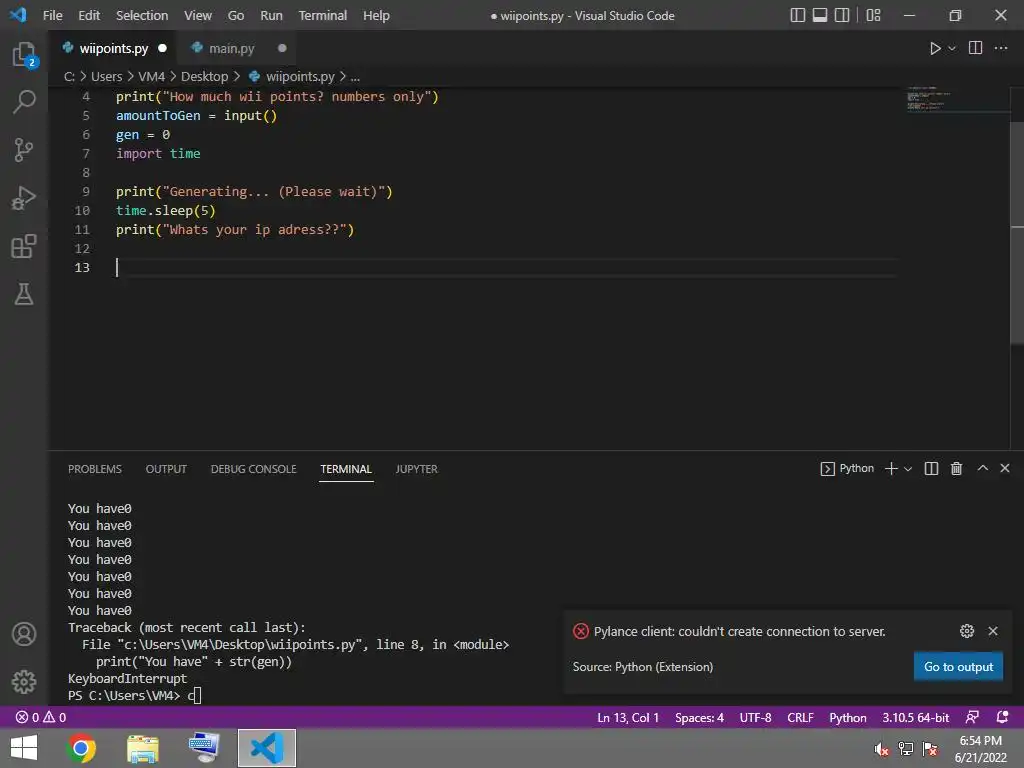
Task: Open the View menu
Action: point(197,15)
